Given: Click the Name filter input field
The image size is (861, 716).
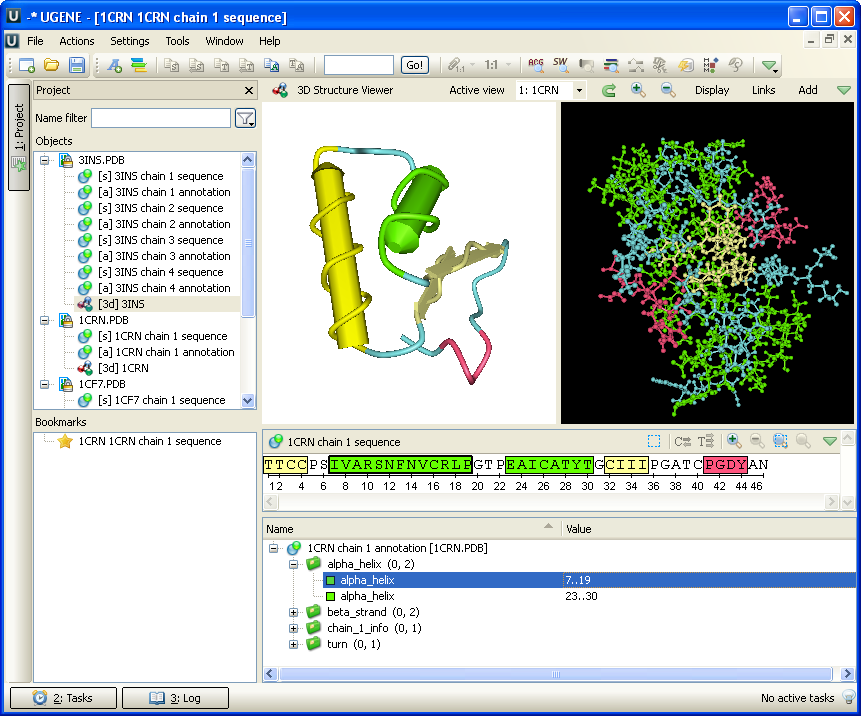Looking at the screenshot, I should pyautogui.click(x=161, y=118).
